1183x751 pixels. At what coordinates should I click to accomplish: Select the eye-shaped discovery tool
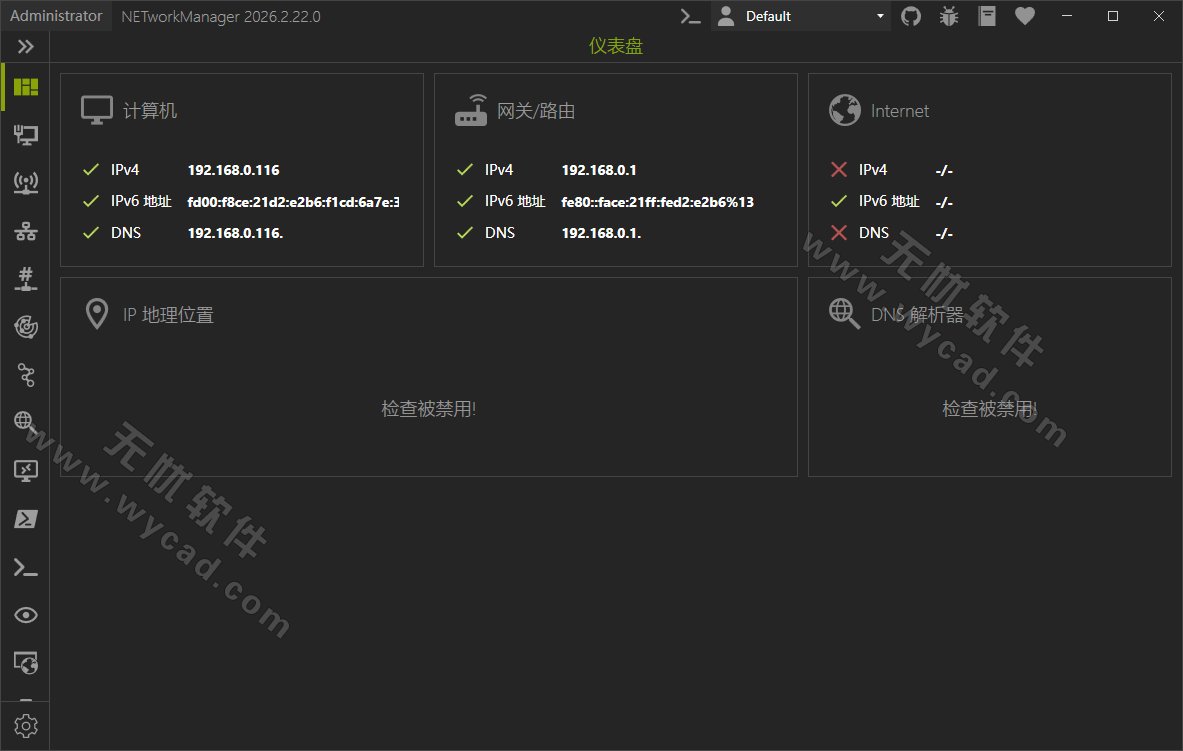coord(25,615)
